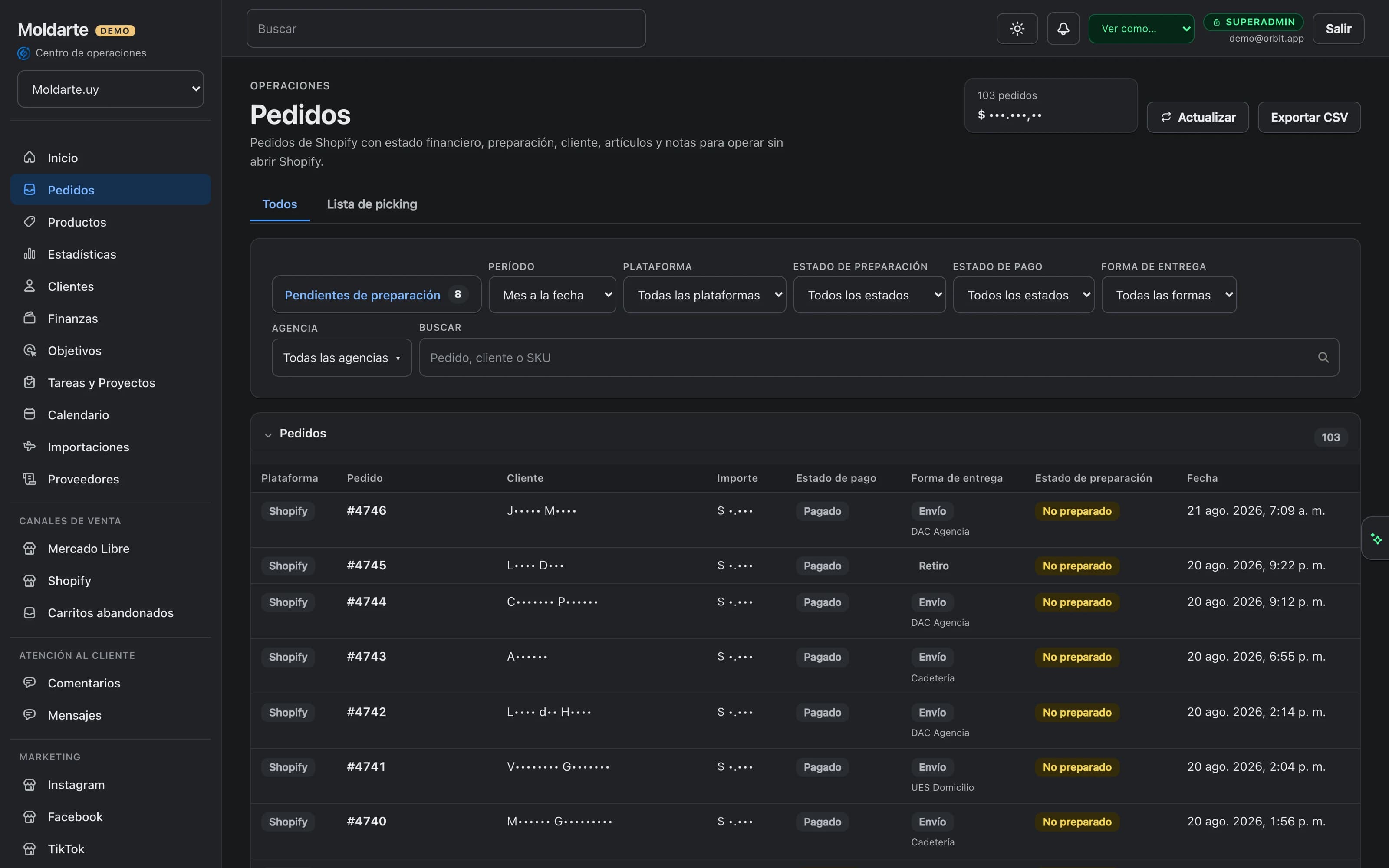The image size is (1389, 868).
Task: Click the Exportar CSV button
Action: coord(1309,117)
